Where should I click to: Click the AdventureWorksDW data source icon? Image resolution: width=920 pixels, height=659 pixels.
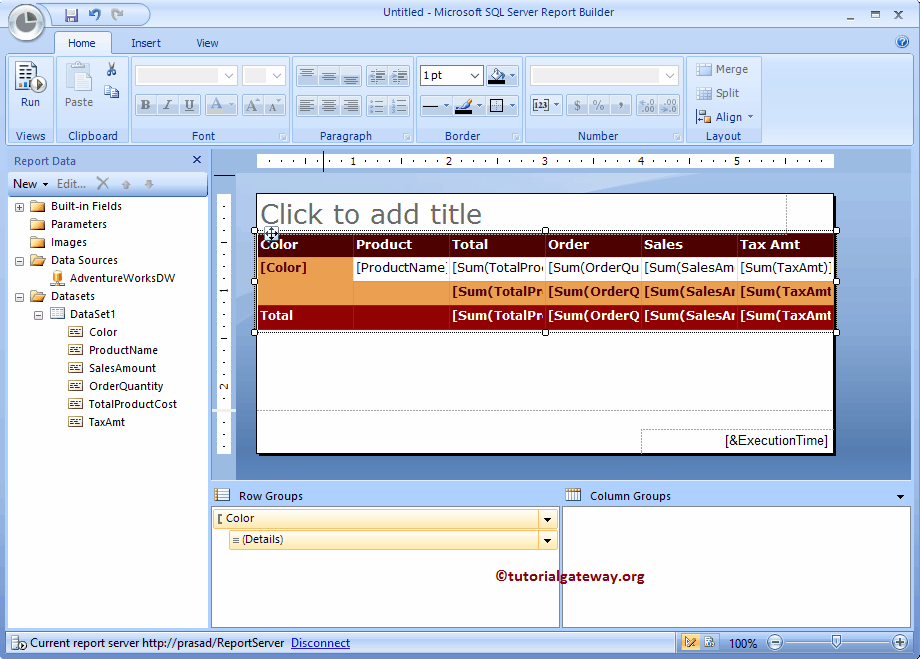point(58,278)
